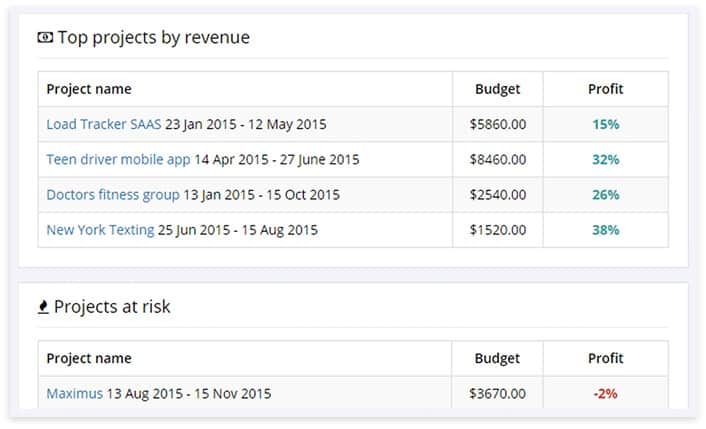The image size is (706, 429).
Task: Go to the New York Texting project
Action: [x=100, y=230]
